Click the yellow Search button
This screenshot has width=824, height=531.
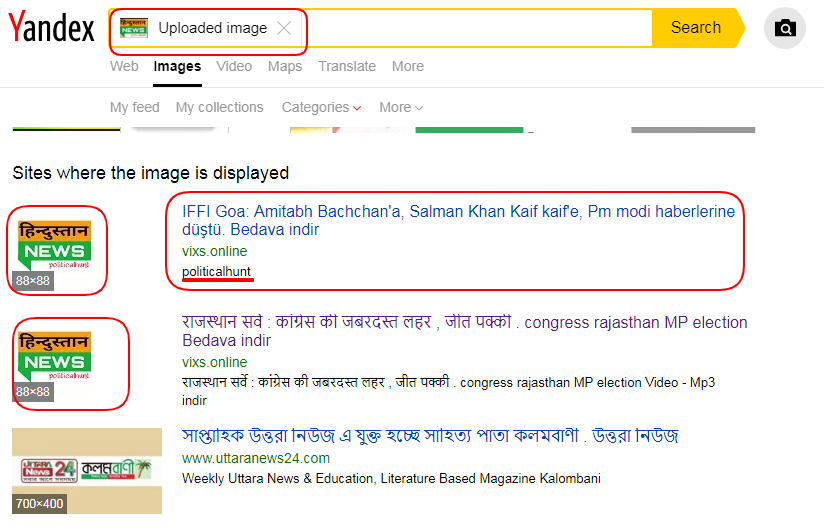[698, 28]
